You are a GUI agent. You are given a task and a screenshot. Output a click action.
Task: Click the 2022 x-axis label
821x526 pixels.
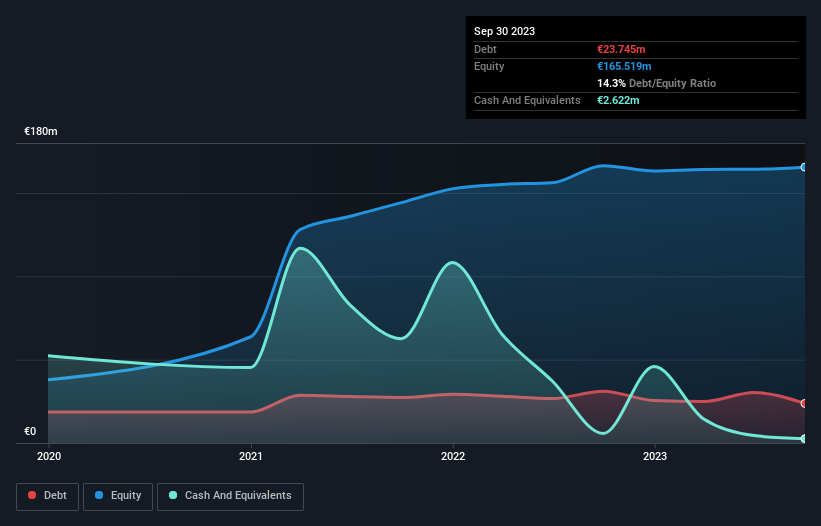(x=453, y=456)
